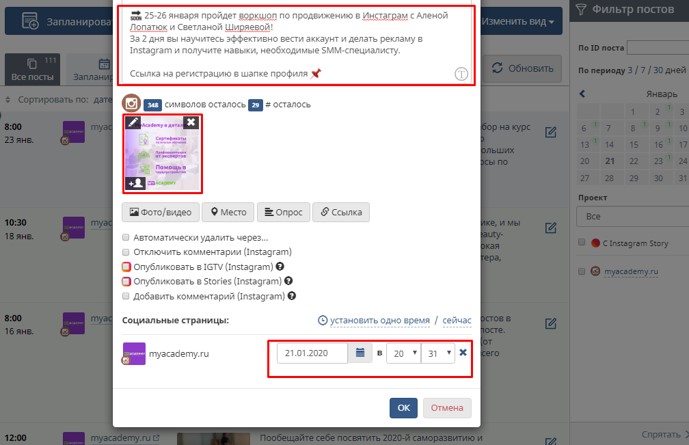This screenshot has height=445, width=689.
Task: Click the 3 / 7 / 30 дней period text
Action: pyautogui.click(x=656, y=70)
